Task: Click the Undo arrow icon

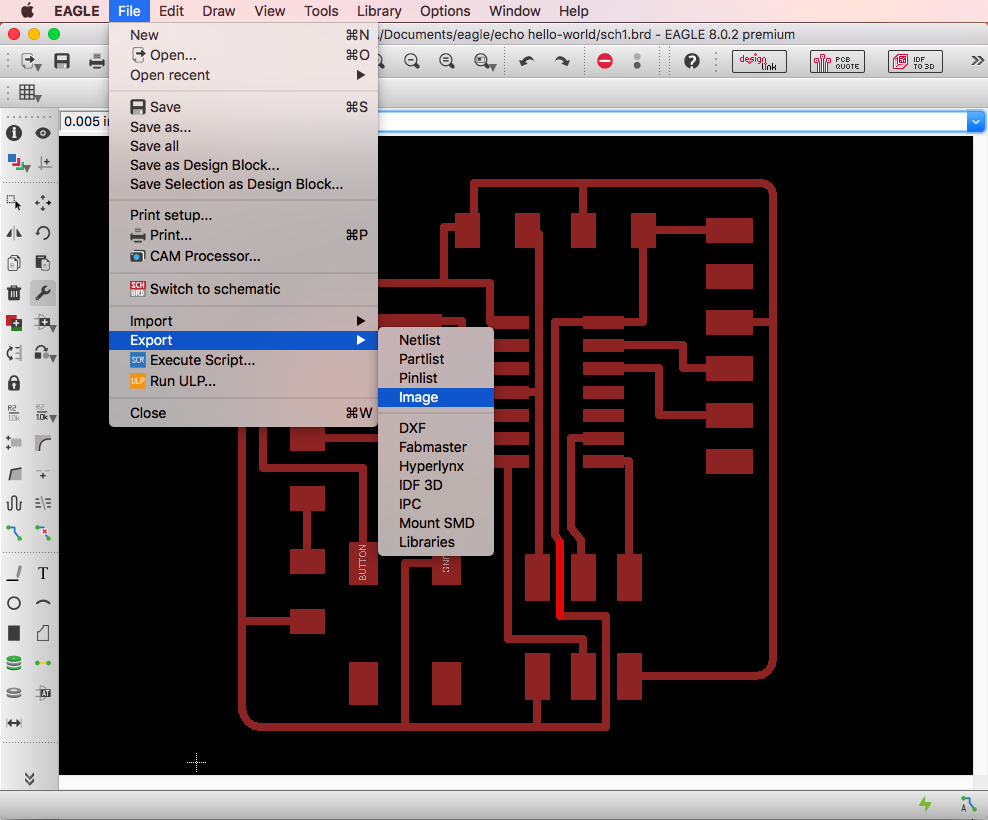Action: pos(527,61)
